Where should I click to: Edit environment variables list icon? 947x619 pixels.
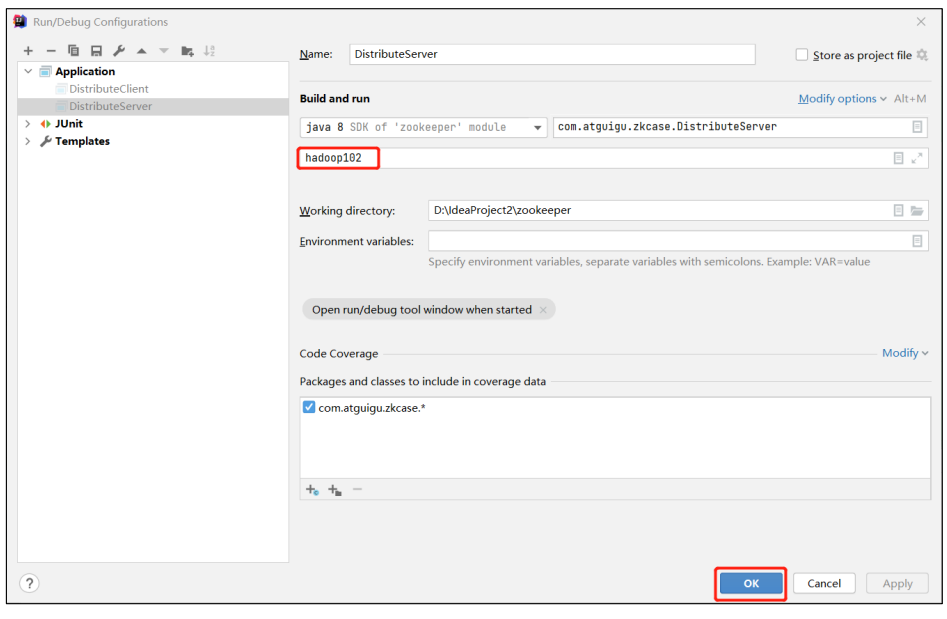coord(917,241)
